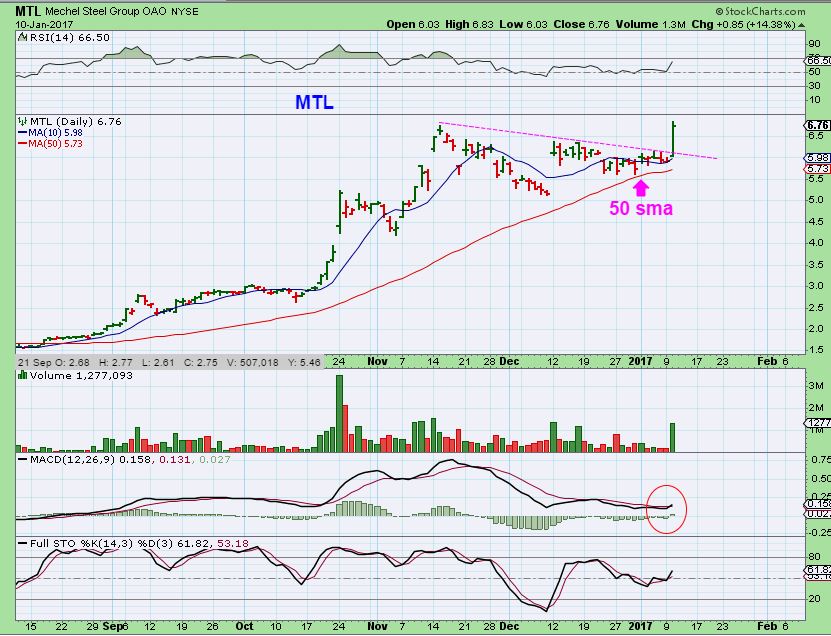Image resolution: width=831 pixels, height=636 pixels.
Task: Click the 'Low 6.03' header value
Action: (524, 24)
